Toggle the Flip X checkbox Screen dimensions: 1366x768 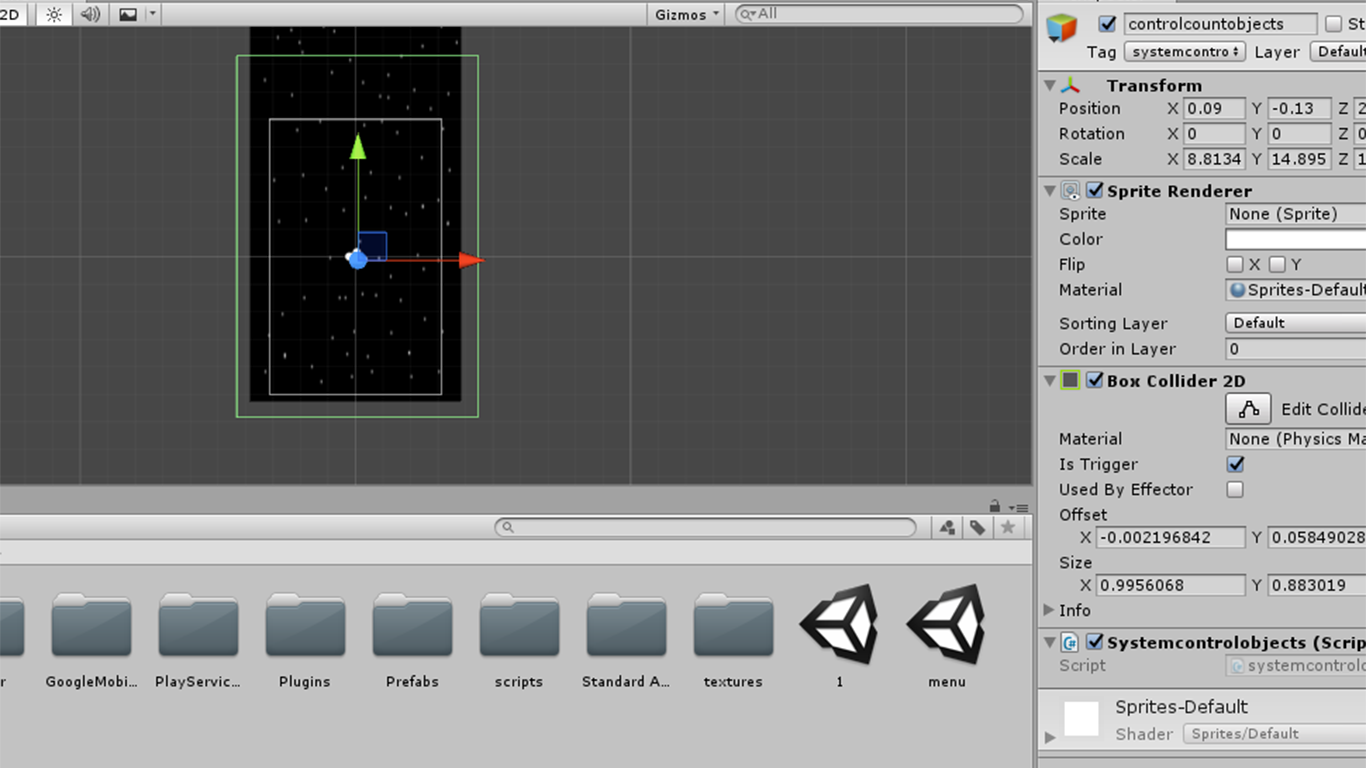1235,264
